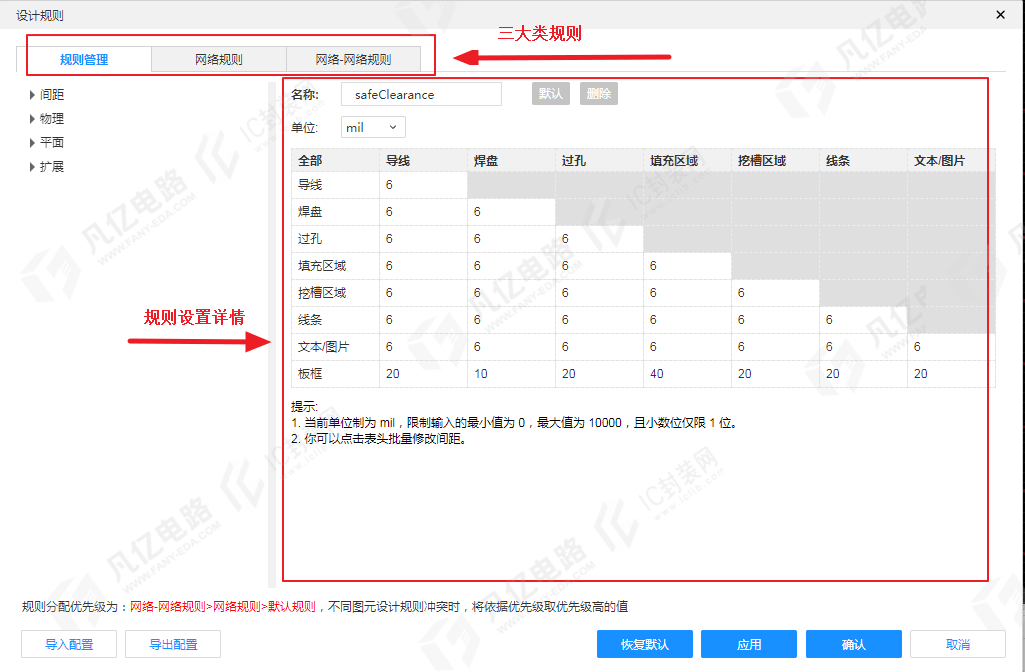Image resolution: width=1025 pixels, height=672 pixels.
Task: Click the 全部 table header
Action: coord(335,161)
